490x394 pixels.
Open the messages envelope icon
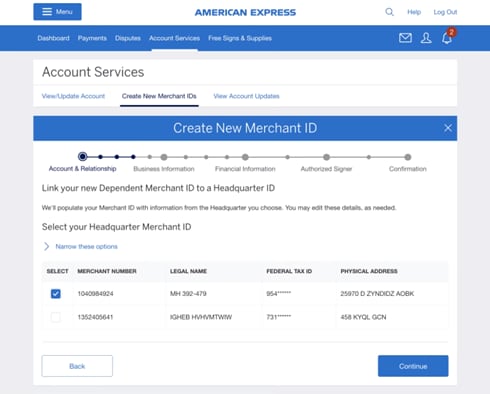pos(405,38)
